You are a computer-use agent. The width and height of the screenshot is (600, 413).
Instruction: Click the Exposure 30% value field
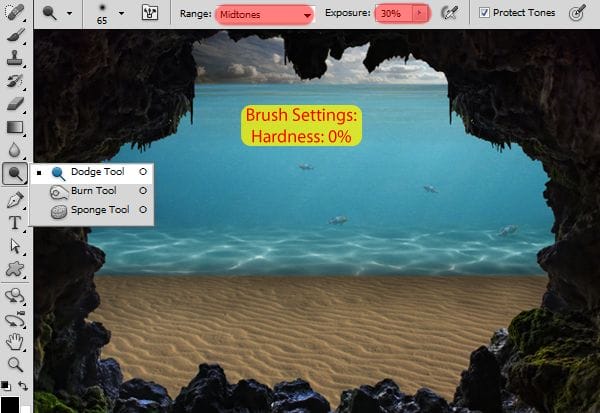pyautogui.click(x=394, y=14)
